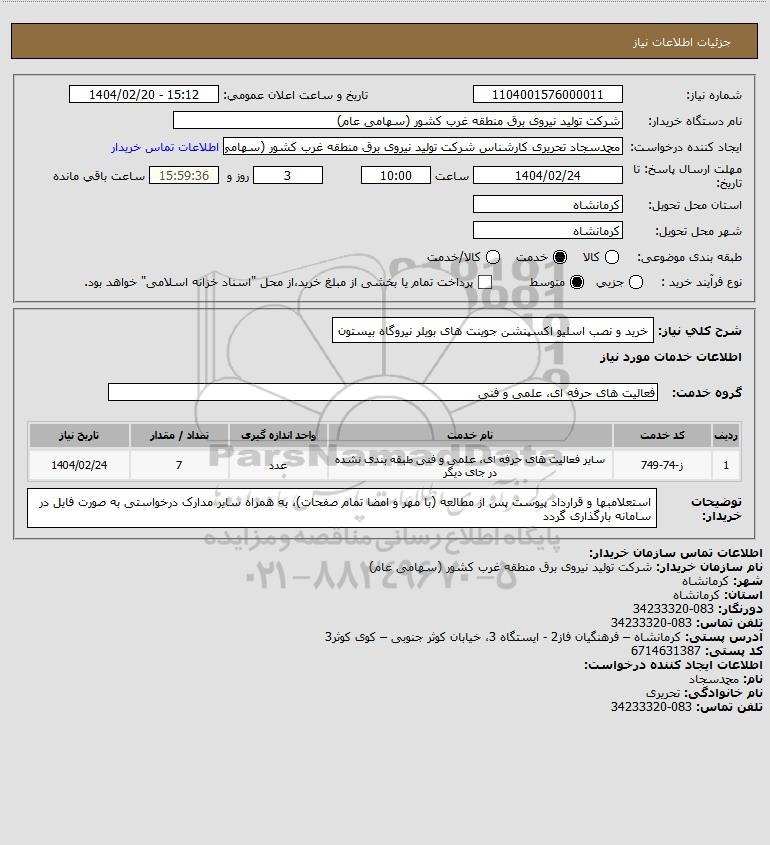Click remaining time field 15:59:36
The image size is (770, 845).
coord(184,175)
